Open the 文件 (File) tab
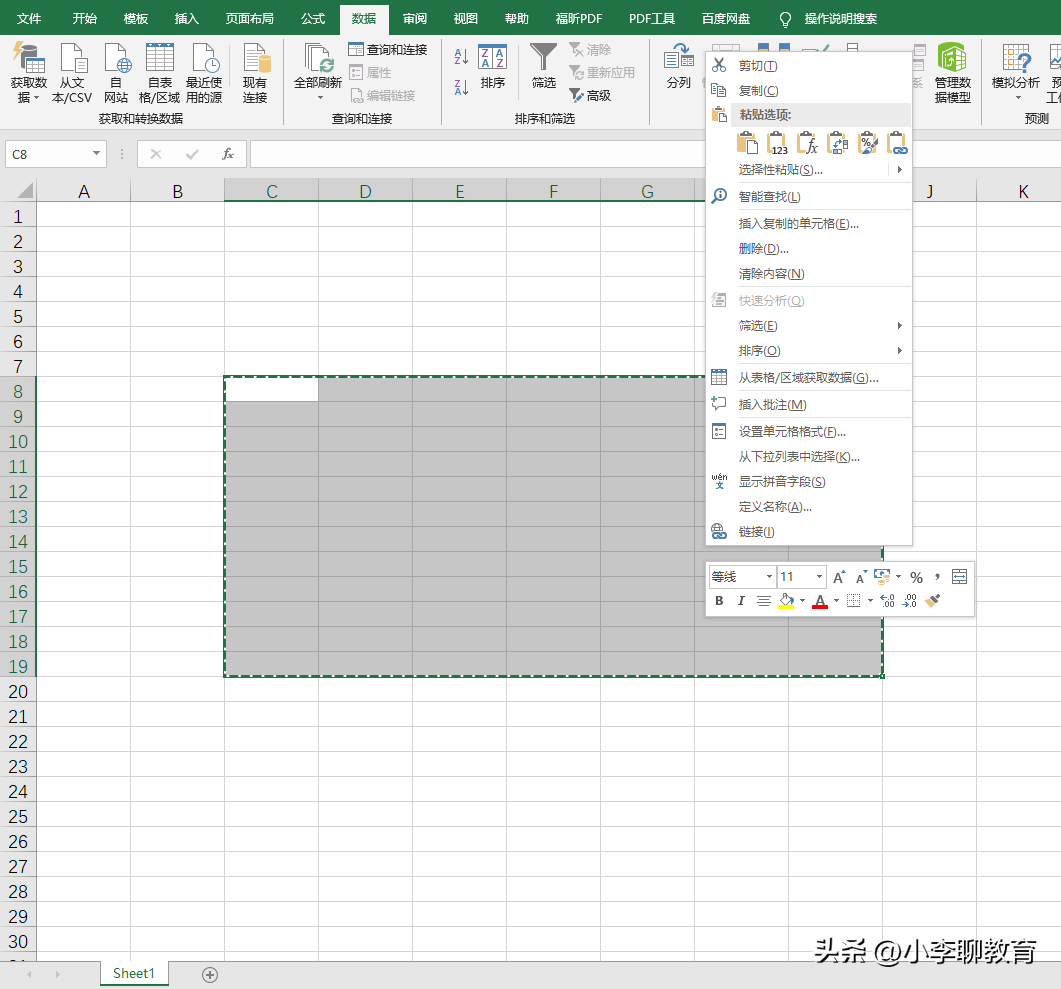 click(x=29, y=18)
